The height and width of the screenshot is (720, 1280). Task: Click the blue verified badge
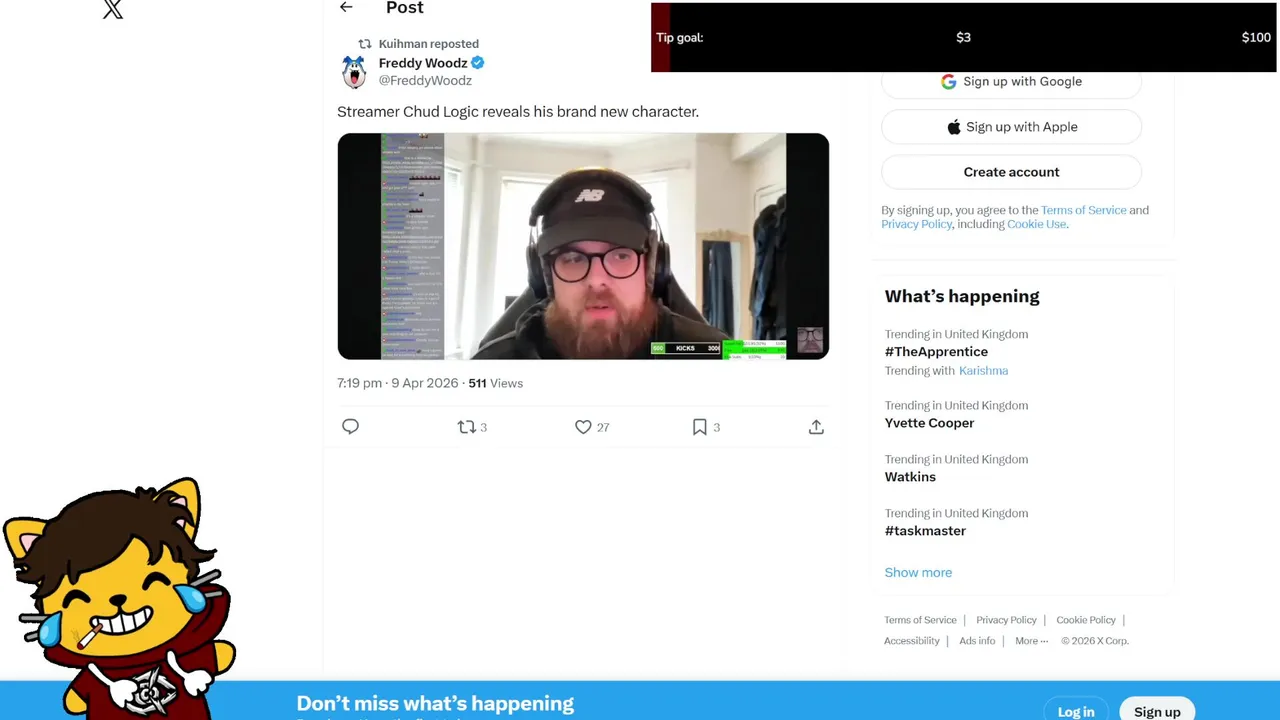[478, 63]
